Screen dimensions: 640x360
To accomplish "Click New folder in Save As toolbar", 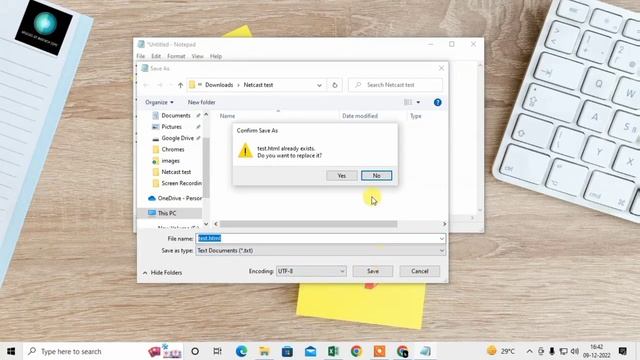I will click(x=202, y=102).
